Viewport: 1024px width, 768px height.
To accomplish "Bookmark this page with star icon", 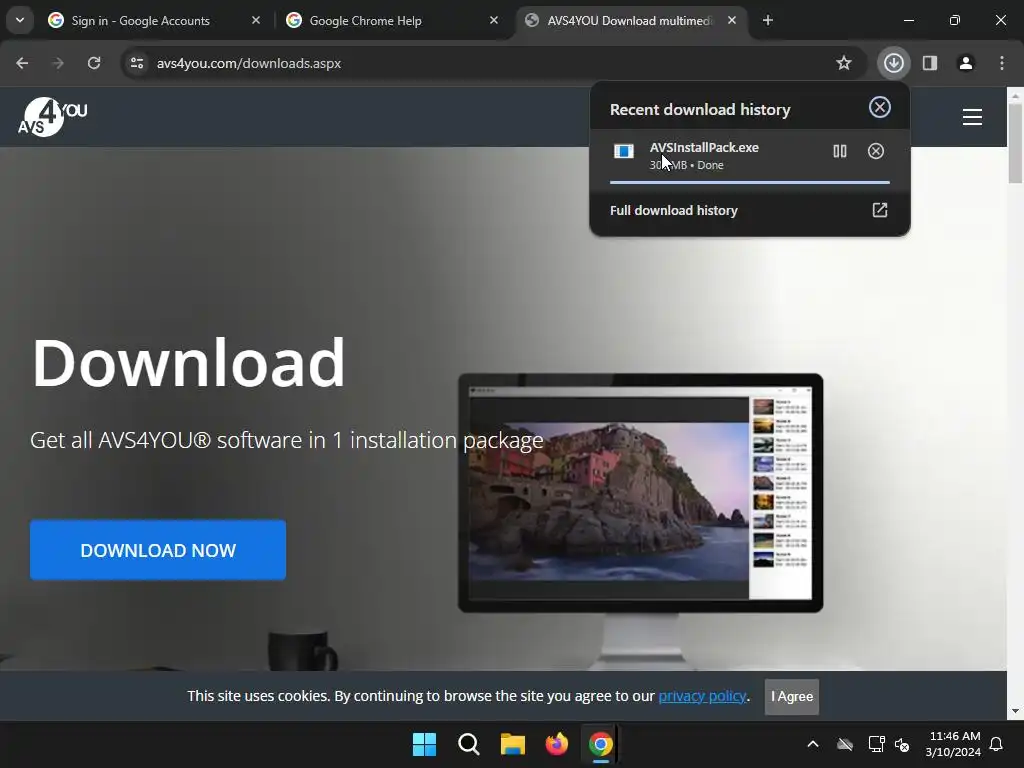I will pyautogui.click(x=844, y=63).
